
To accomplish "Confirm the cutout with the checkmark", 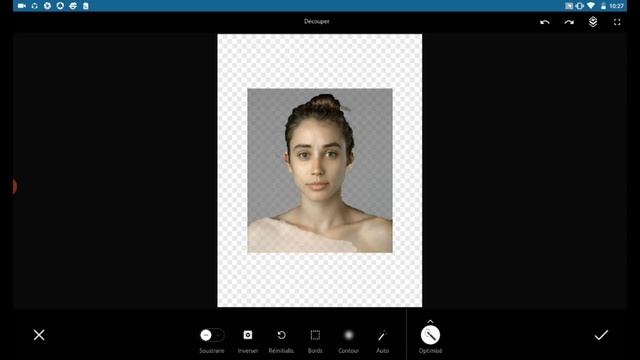I will point(601,336).
